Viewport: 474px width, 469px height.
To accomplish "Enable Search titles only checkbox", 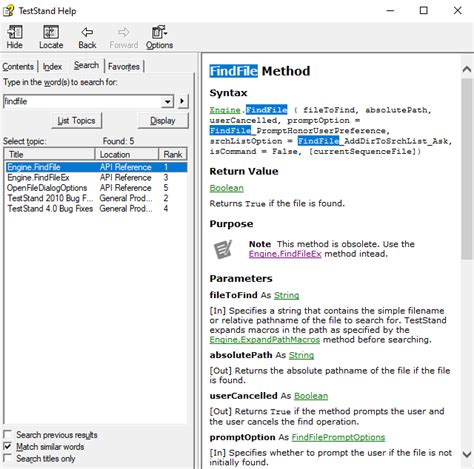I will point(7,458).
